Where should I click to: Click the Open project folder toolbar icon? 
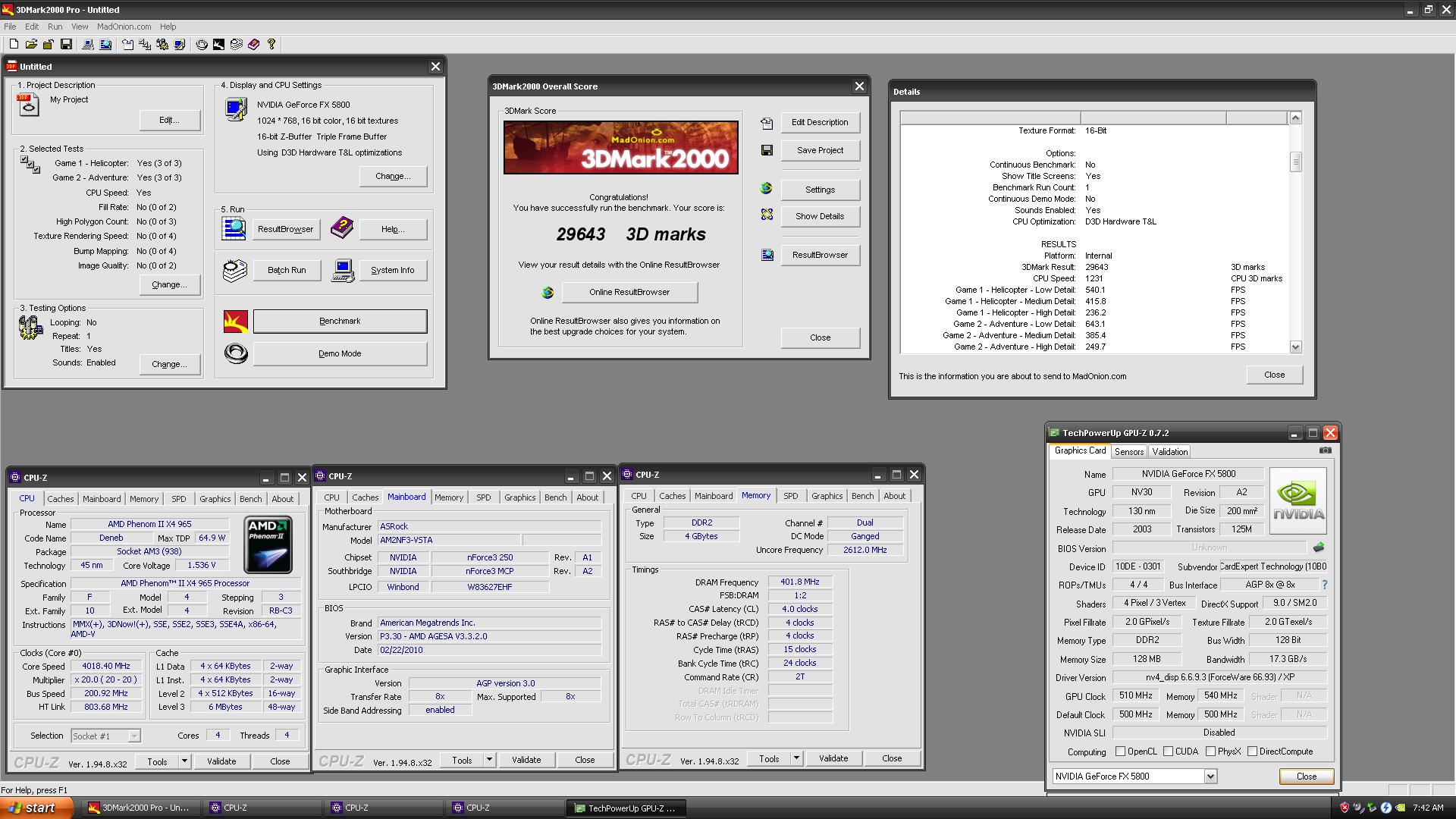pos(31,45)
